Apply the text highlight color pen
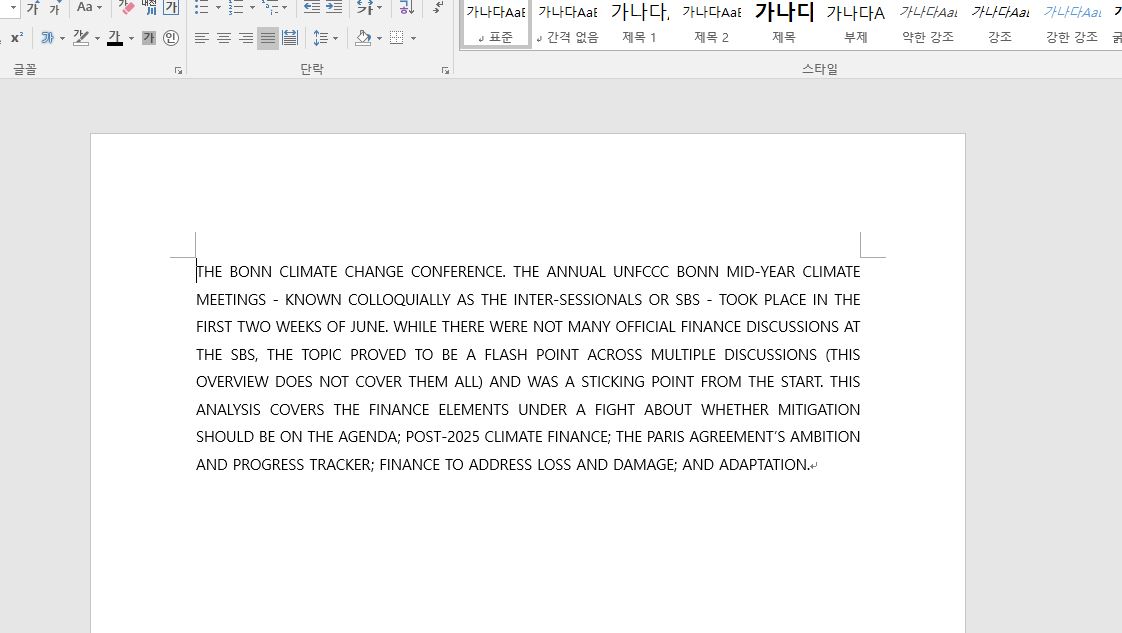This screenshot has width=1122, height=633. [81, 38]
